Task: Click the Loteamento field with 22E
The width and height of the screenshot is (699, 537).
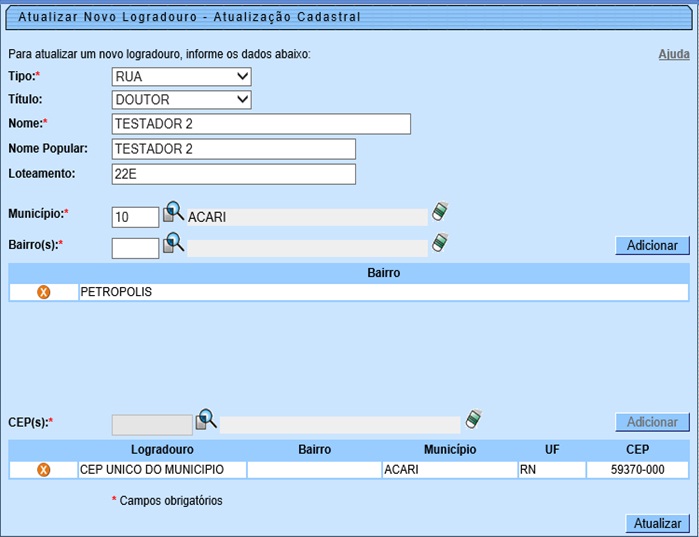Action: pos(234,174)
